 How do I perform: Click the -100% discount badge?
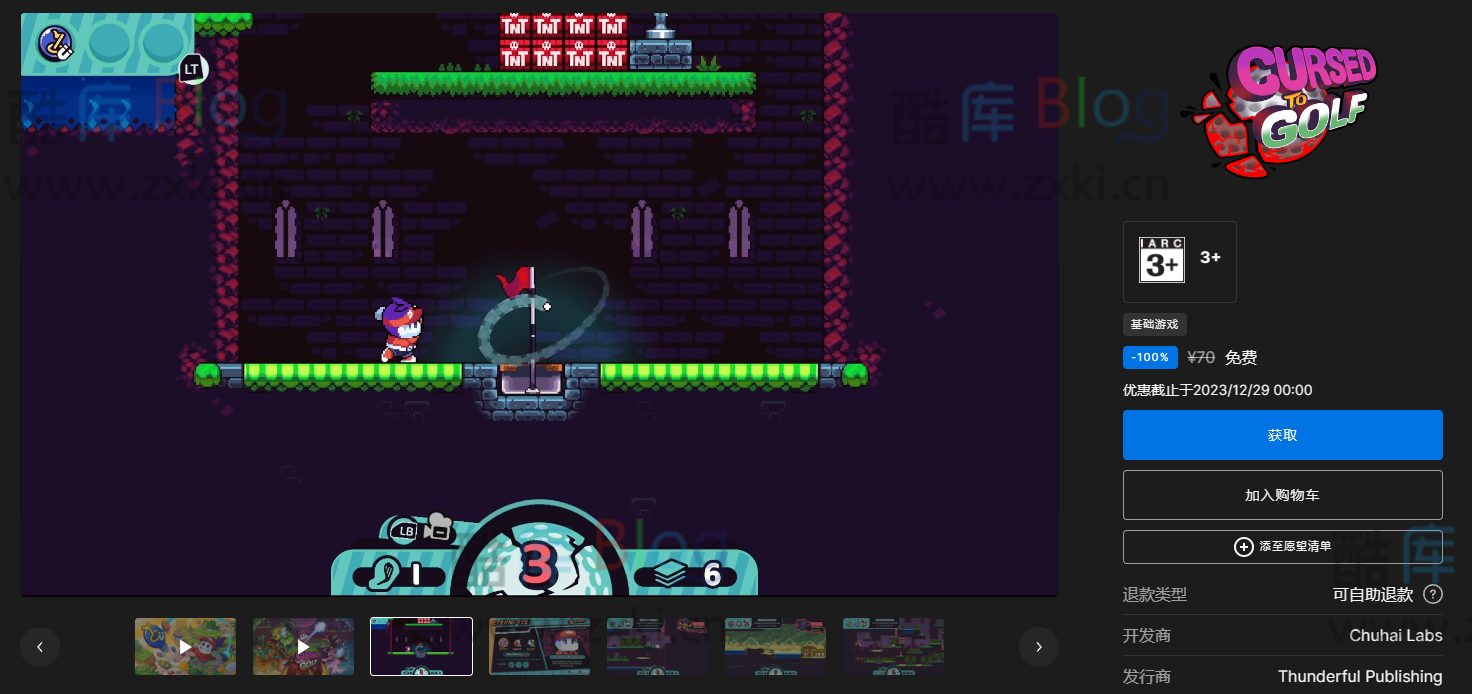pos(1150,358)
